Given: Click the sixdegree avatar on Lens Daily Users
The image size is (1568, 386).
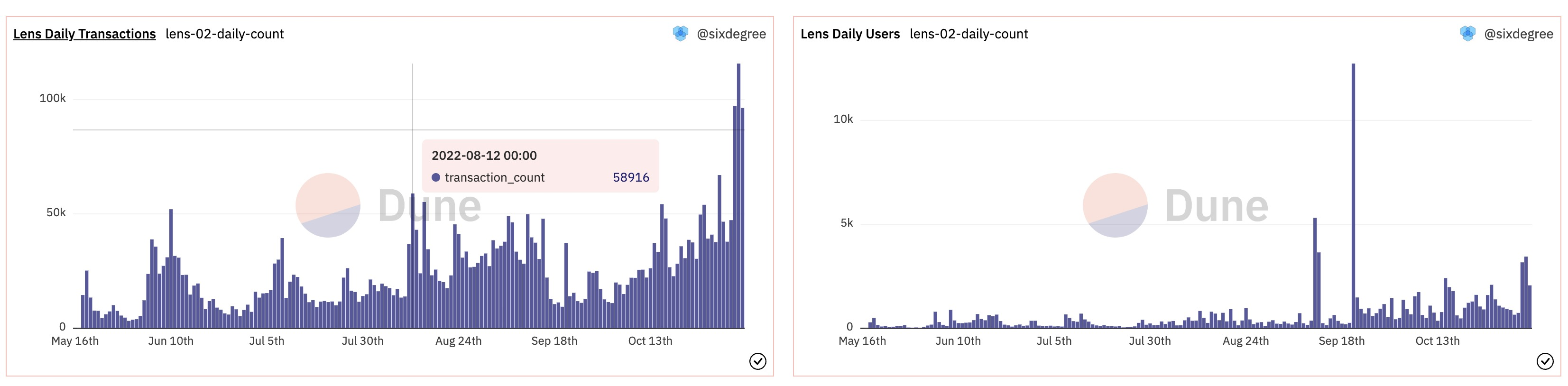Looking at the screenshot, I should tap(1467, 34).
